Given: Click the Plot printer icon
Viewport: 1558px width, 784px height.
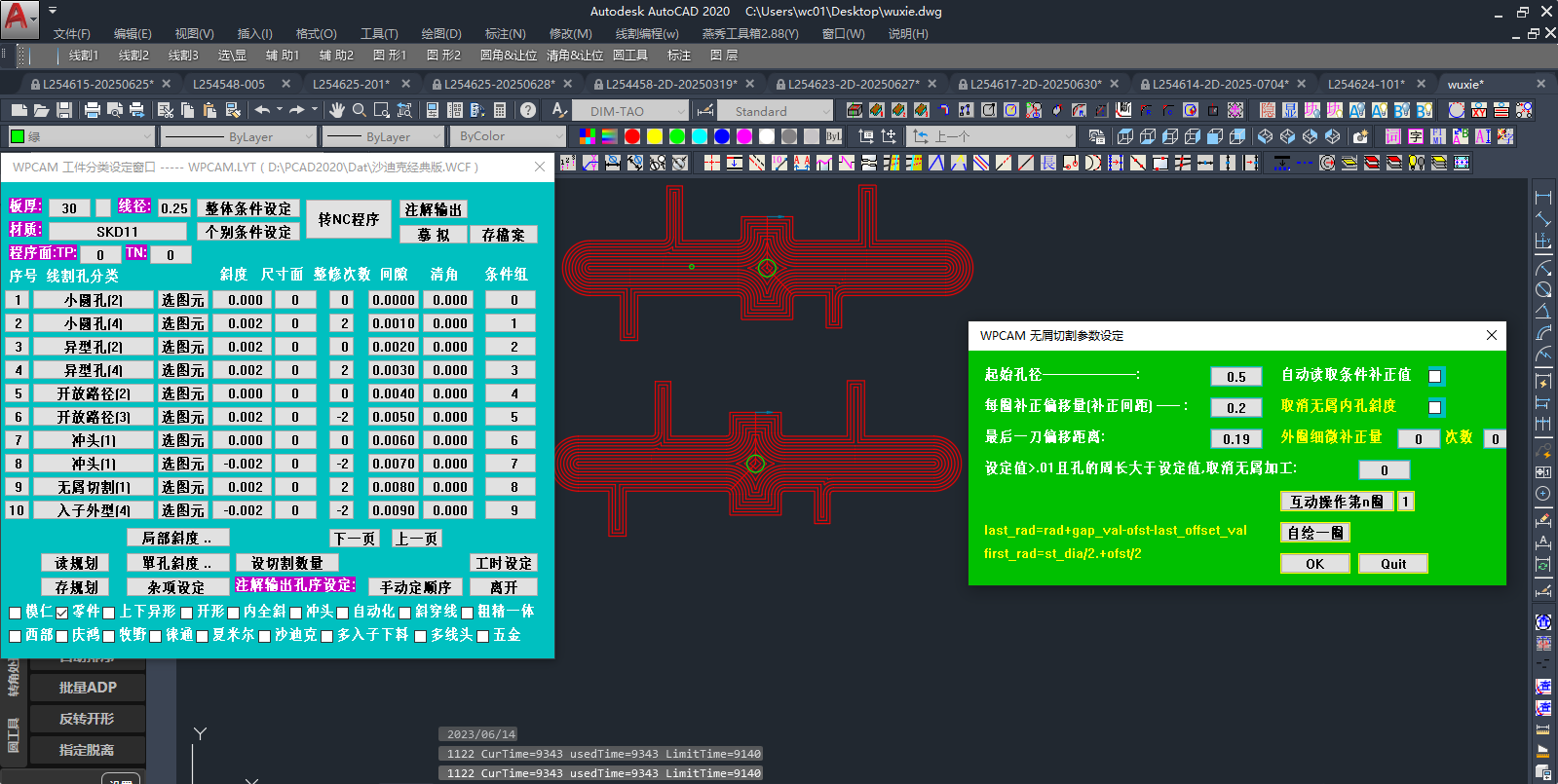Looking at the screenshot, I should point(93,110).
